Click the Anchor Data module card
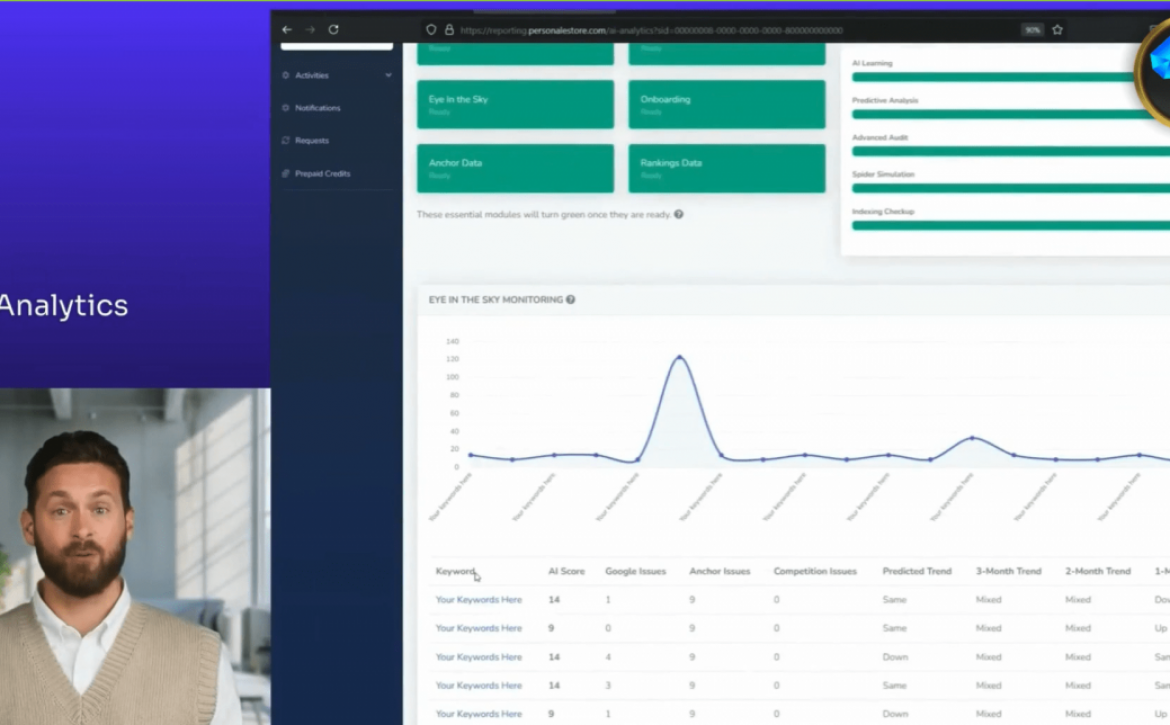The height and width of the screenshot is (725, 1170). click(x=516, y=169)
